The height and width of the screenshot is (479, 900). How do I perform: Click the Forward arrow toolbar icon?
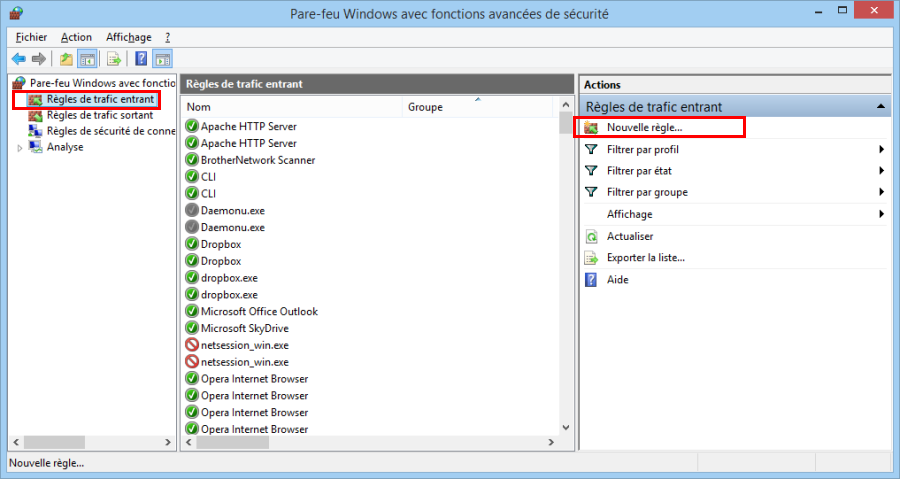pyautogui.click(x=38, y=59)
